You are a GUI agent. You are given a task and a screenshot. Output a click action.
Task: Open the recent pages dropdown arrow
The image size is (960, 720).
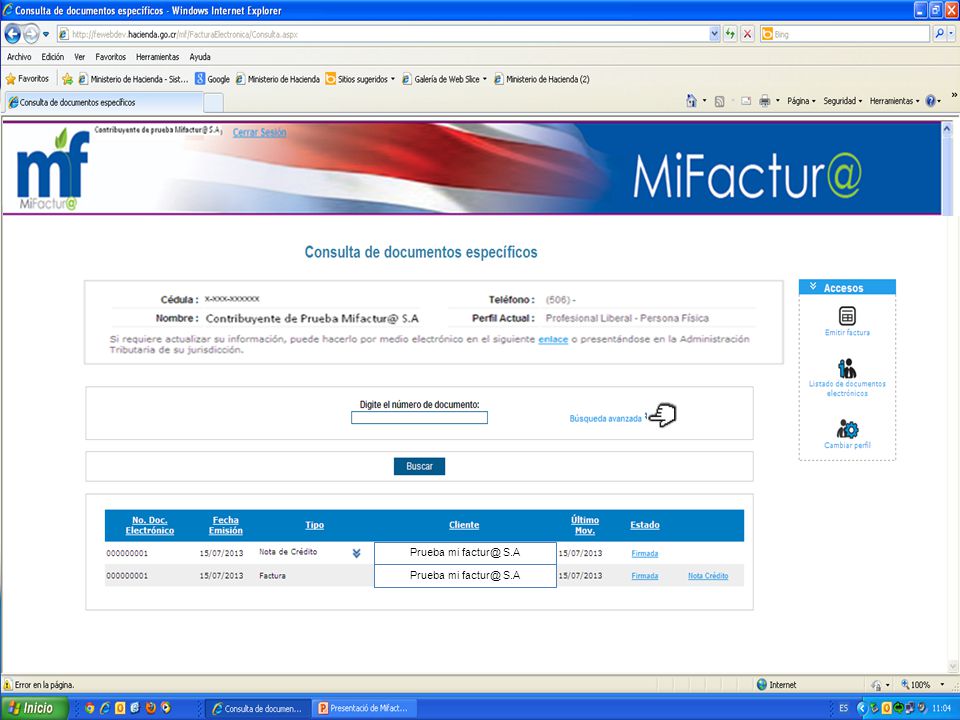pyautogui.click(x=45, y=34)
